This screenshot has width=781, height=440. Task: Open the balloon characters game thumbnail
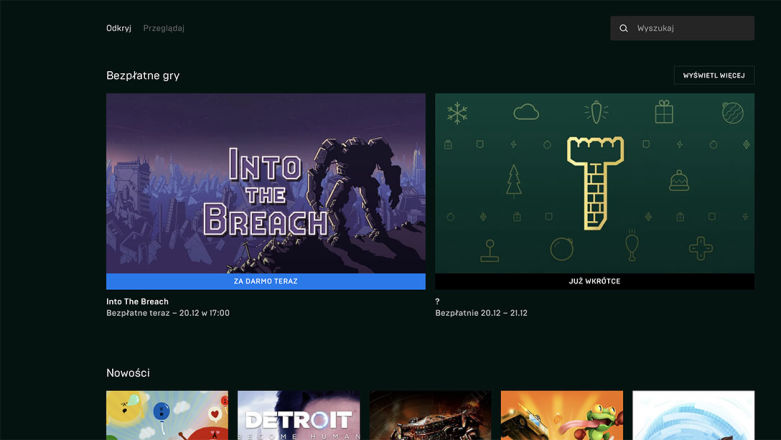tap(167, 415)
